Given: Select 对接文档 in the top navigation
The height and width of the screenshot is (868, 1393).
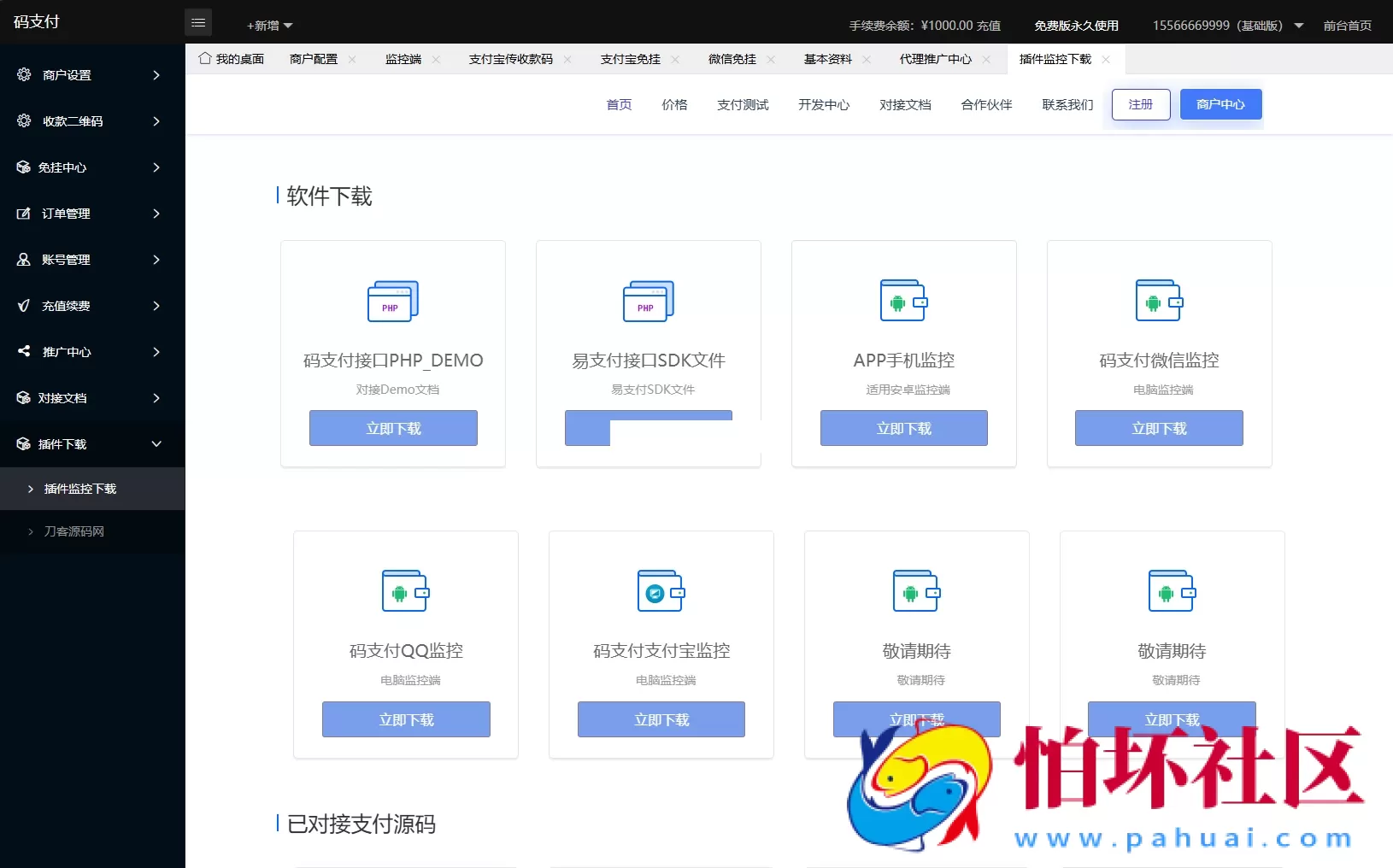Looking at the screenshot, I should click(x=905, y=104).
